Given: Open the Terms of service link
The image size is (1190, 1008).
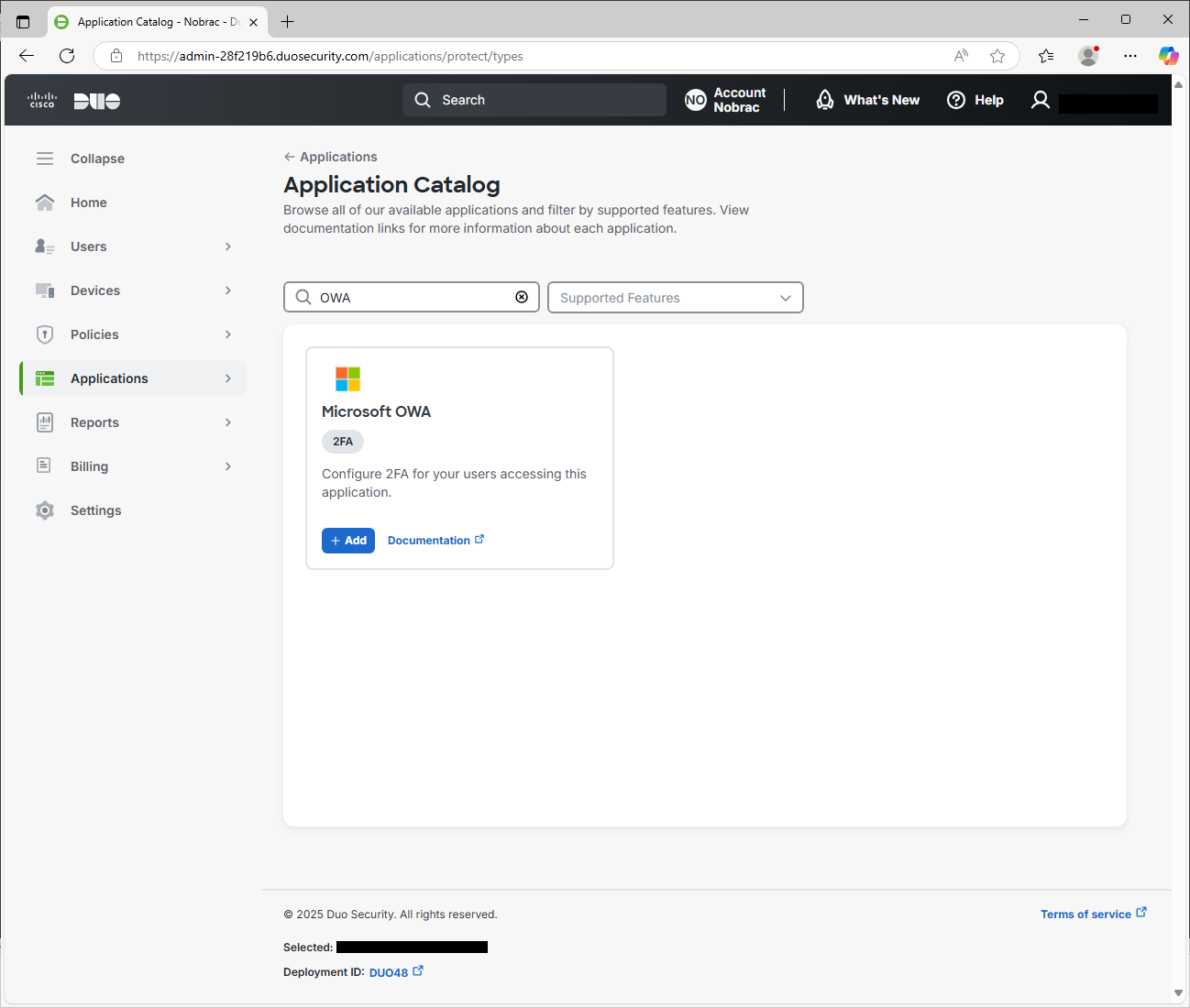Looking at the screenshot, I should [1093, 914].
